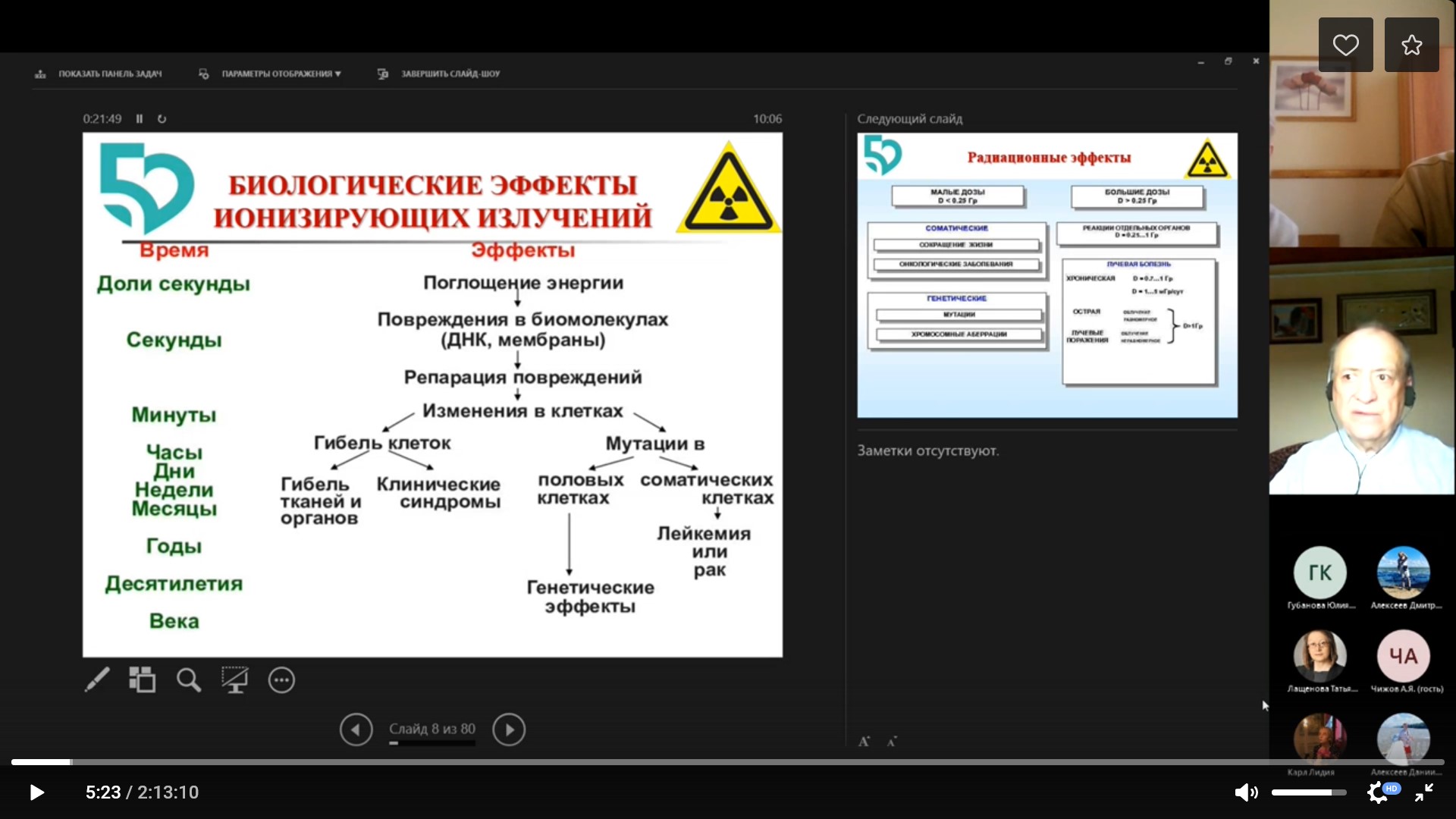
Task: Select participant ГК avatar
Action: click(1319, 573)
